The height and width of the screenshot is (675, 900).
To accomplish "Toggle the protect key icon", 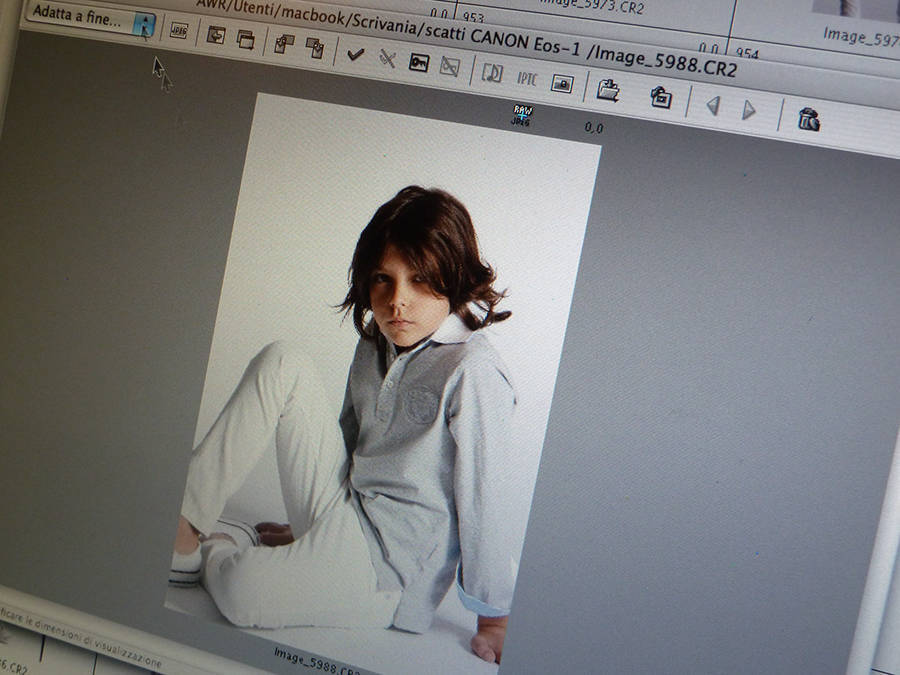I will click(418, 63).
